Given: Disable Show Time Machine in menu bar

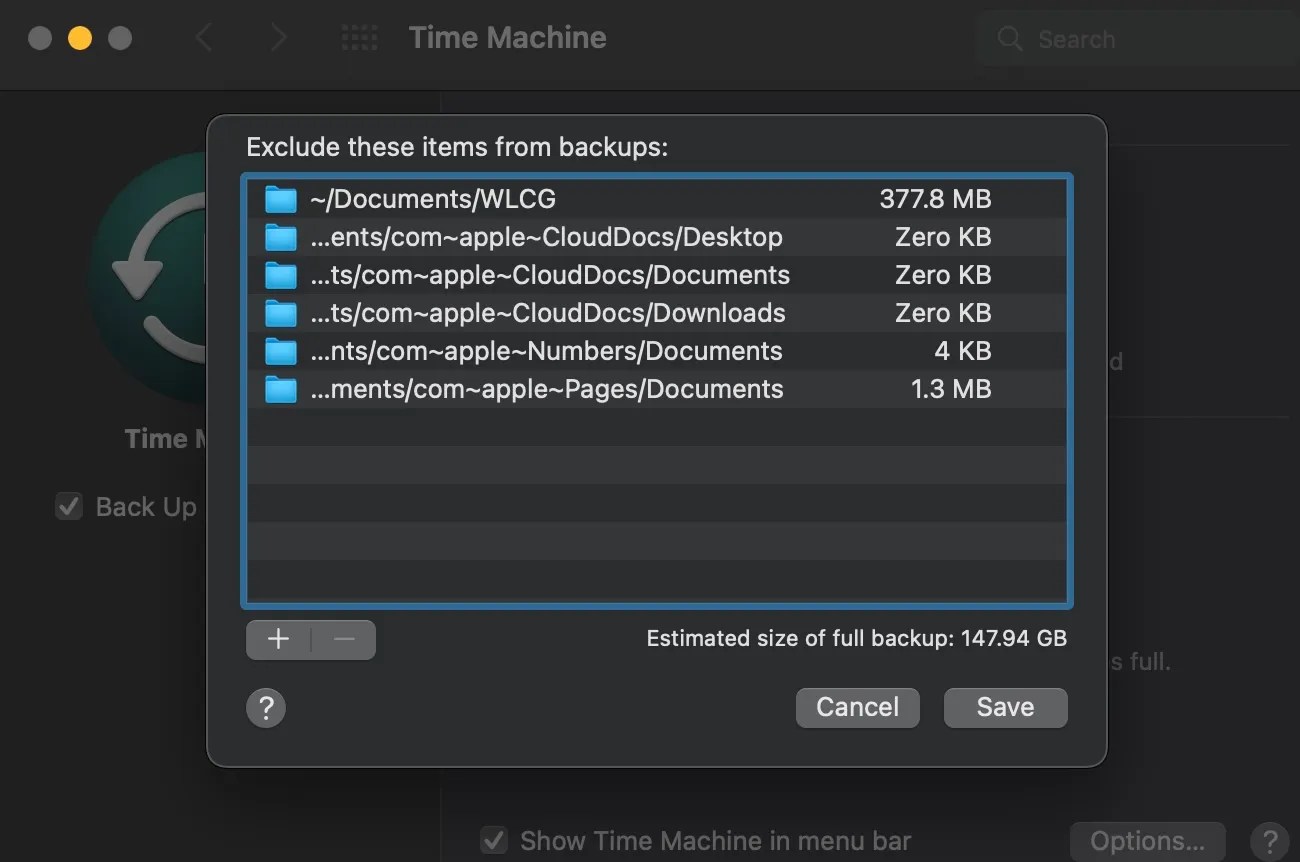Looking at the screenshot, I should click(x=493, y=841).
